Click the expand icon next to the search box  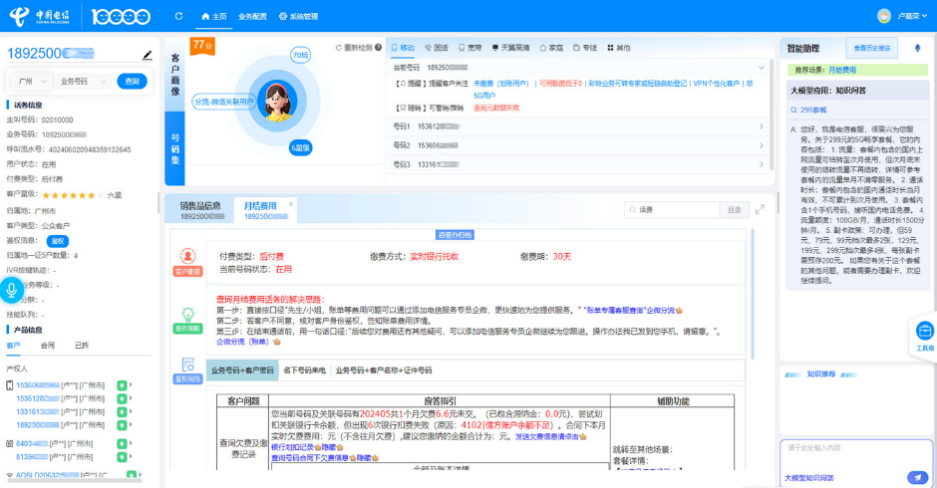tap(760, 210)
